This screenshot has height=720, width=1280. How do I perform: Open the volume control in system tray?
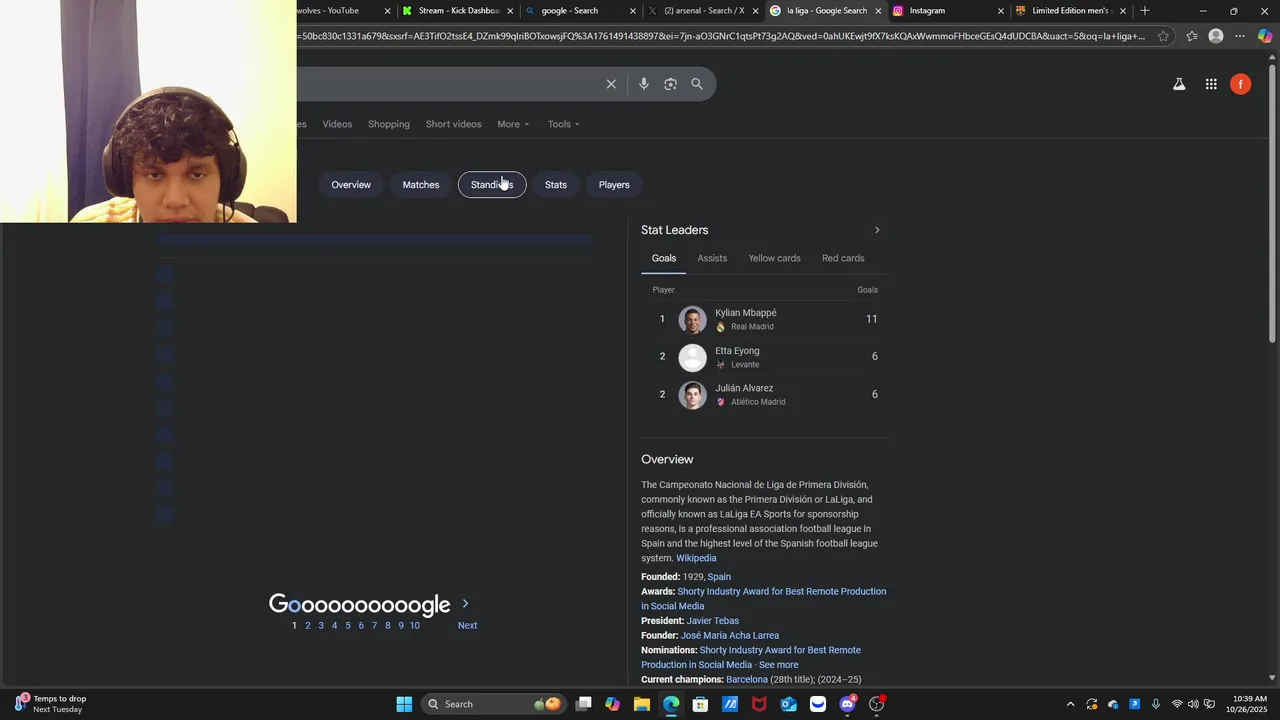point(1193,704)
